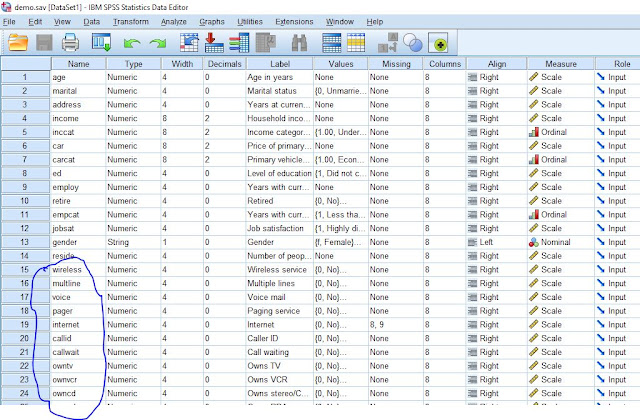Click the Insert cases icon
This screenshot has width=640, height=420.
[x=331, y=42]
